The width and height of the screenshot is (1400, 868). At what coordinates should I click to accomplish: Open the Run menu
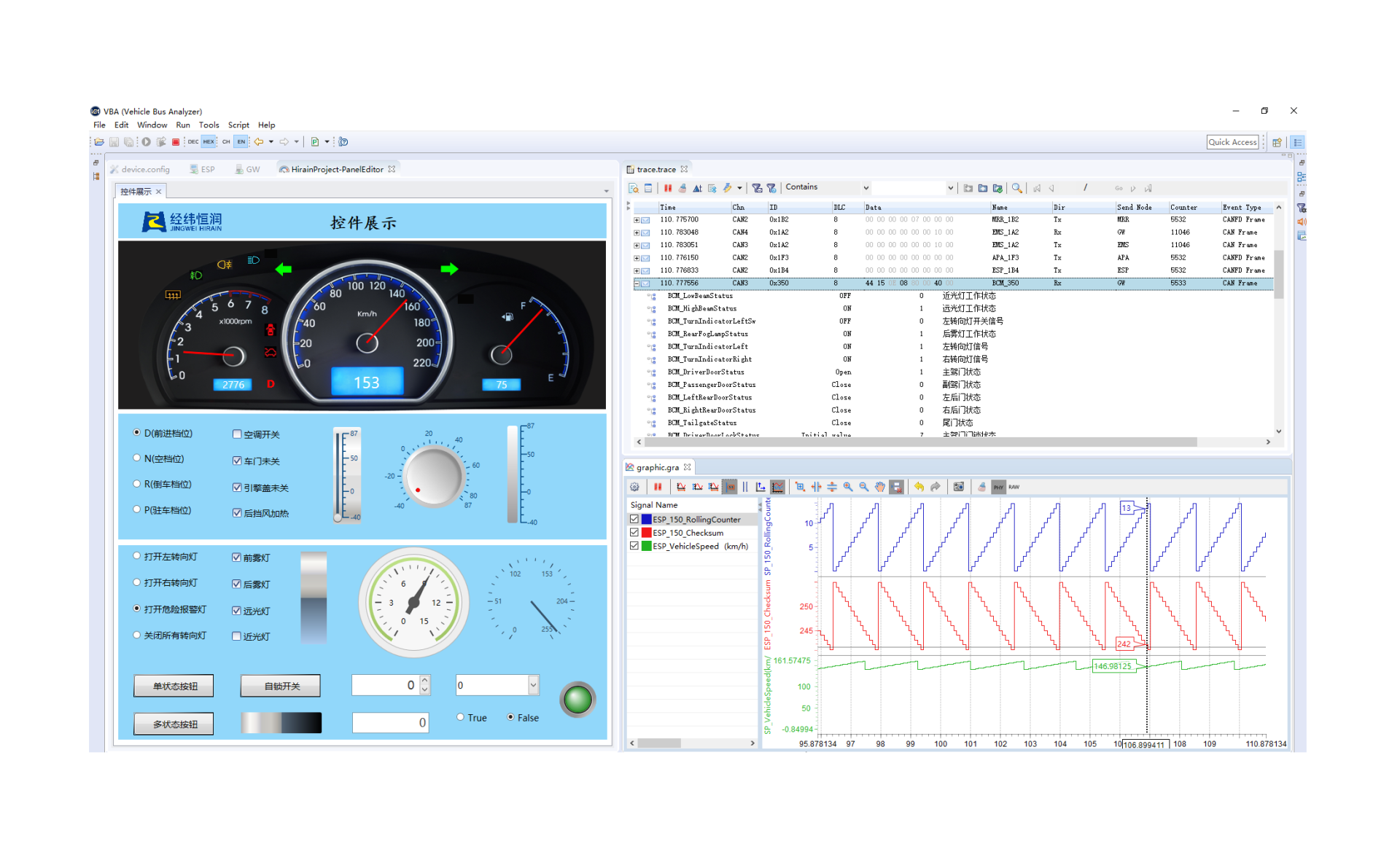[183, 125]
